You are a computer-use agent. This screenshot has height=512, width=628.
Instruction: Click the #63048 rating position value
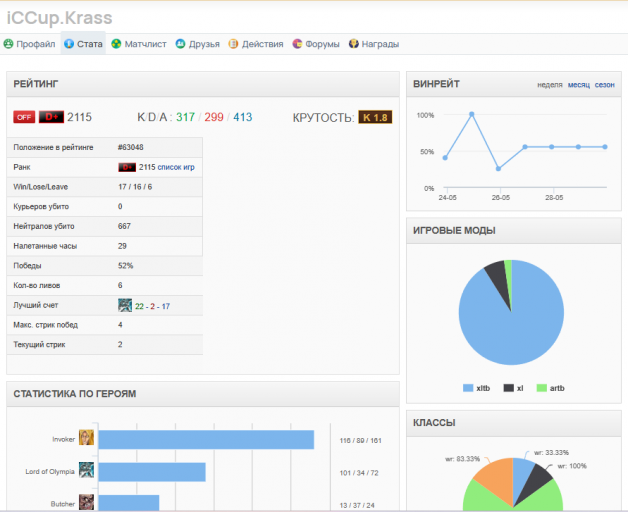131,147
